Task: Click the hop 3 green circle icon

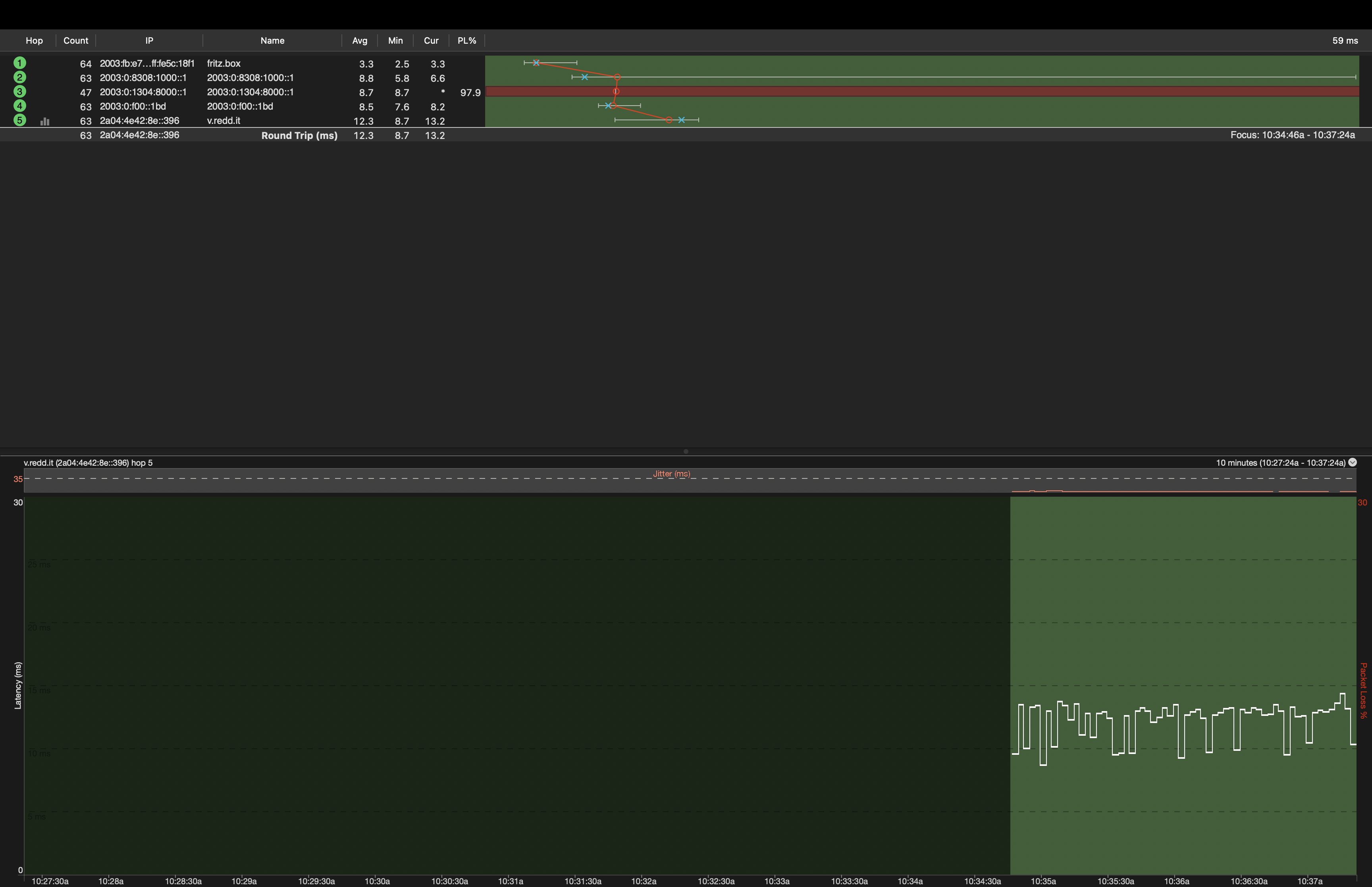Action: [x=19, y=92]
